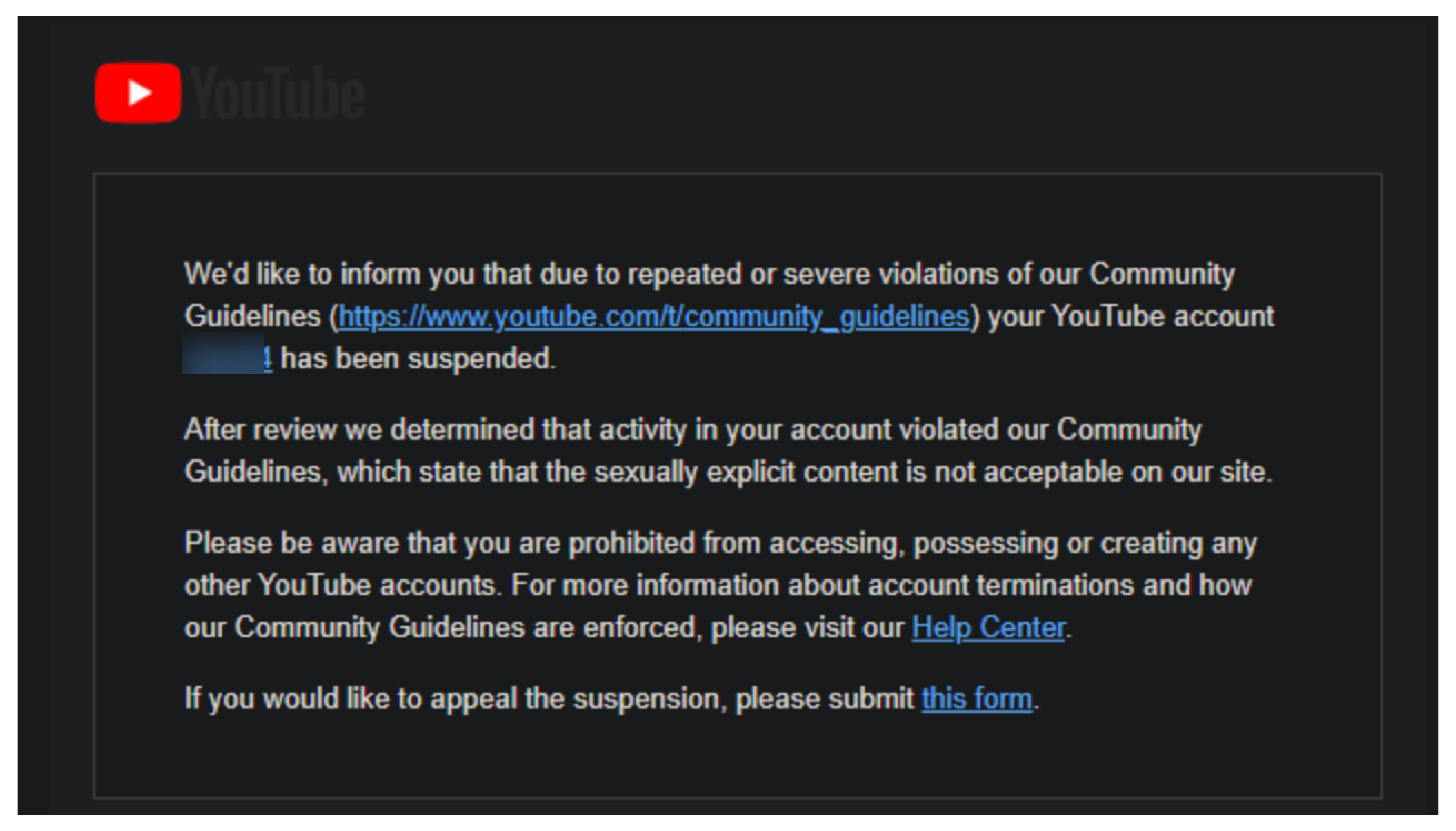
Task: Visit the Help Center link
Action: 989,627
